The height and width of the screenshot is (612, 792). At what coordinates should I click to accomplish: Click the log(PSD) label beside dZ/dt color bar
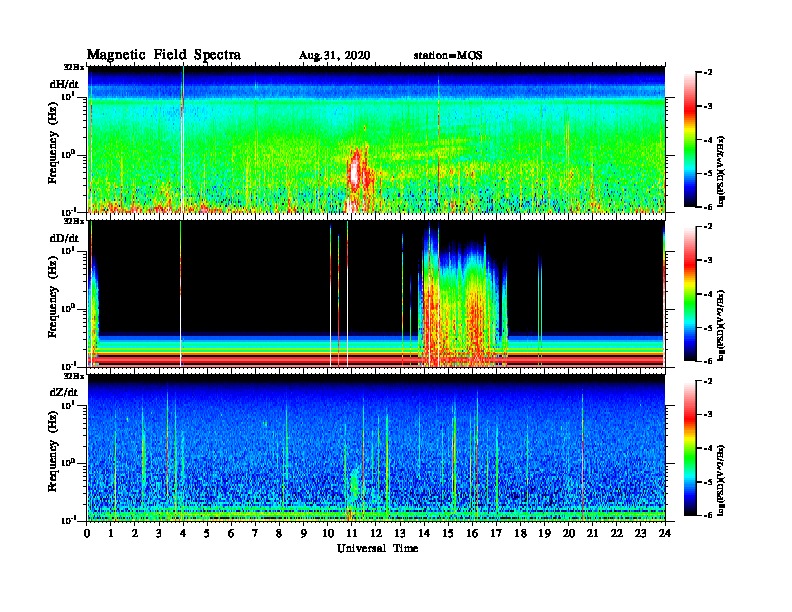coord(721,480)
